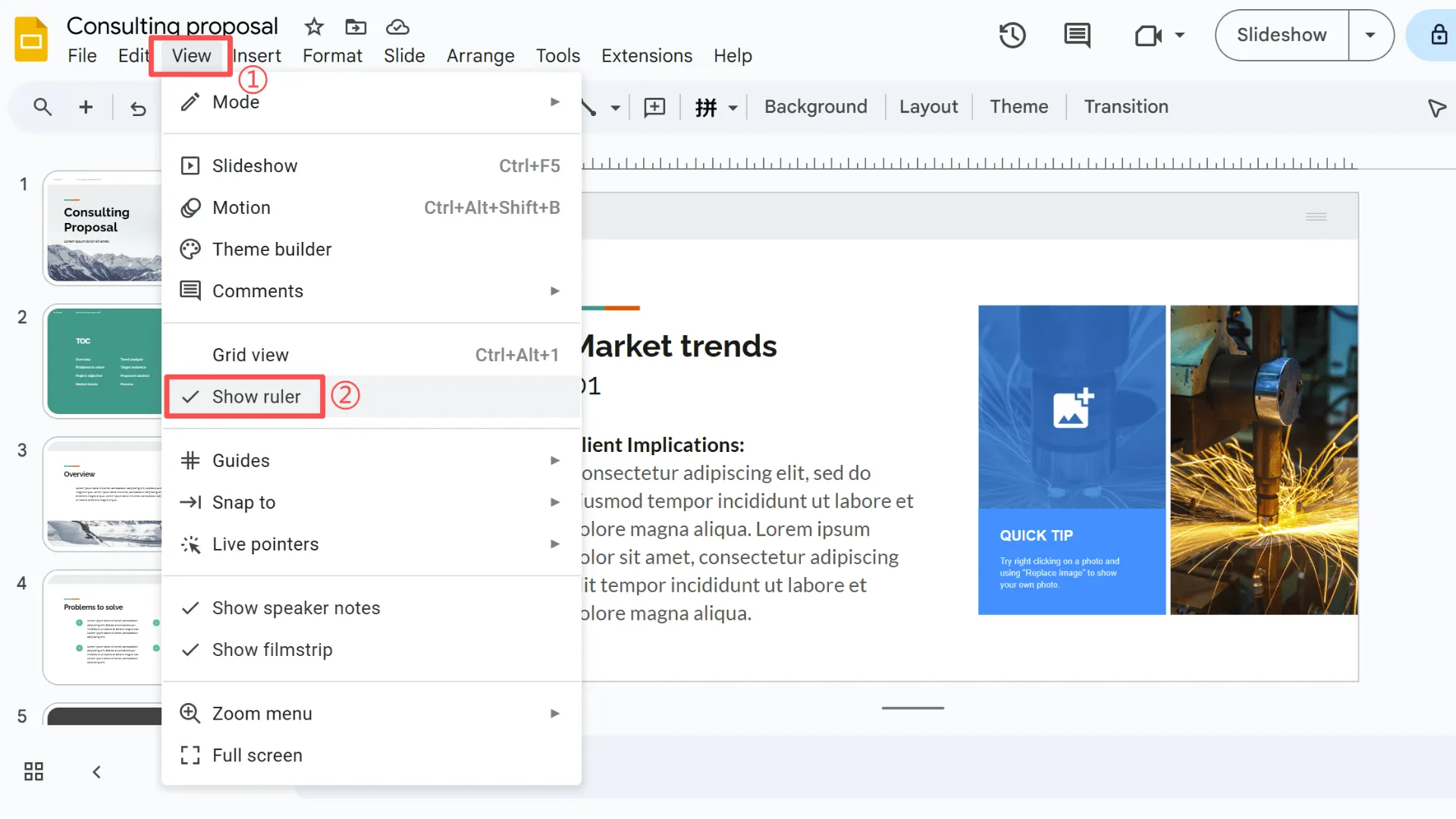Click the pointer icon at toolbar right
Image resolution: width=1456 pixels, height=819 pixels.
point(1436,108)
